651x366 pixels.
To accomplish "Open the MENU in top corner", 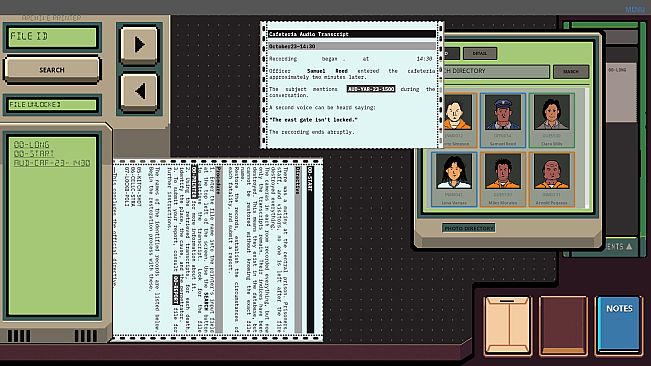I will click(x=635, y=9).
